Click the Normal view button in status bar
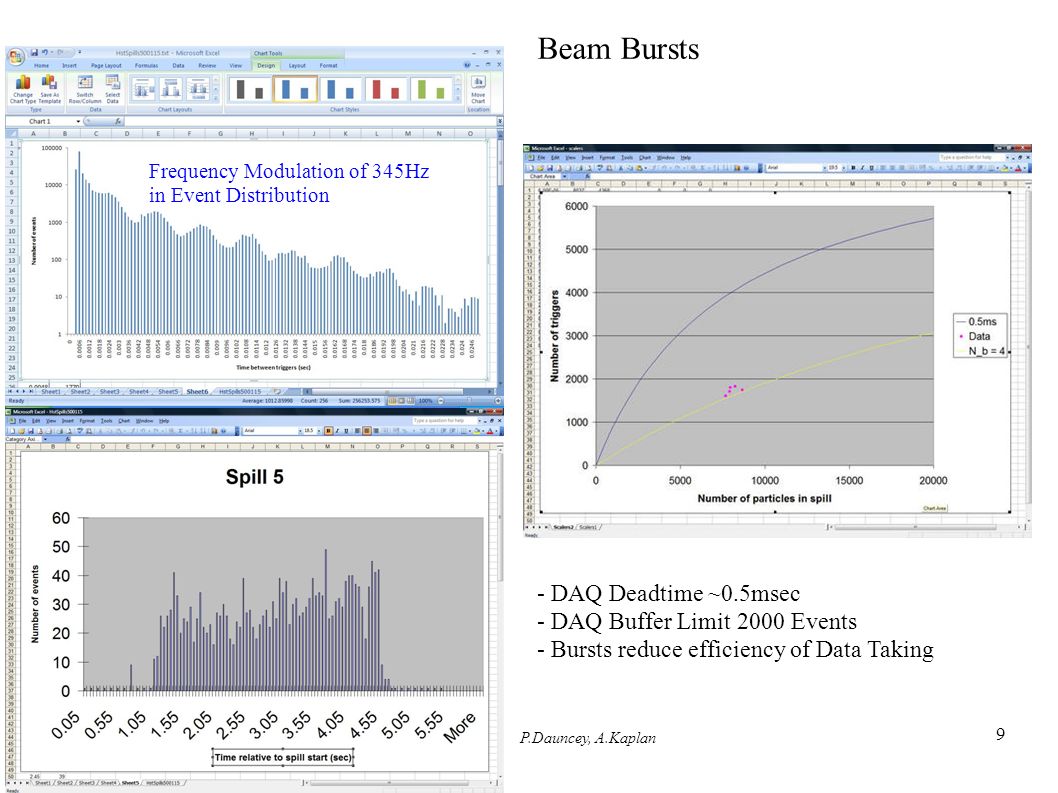This screenshot has height=793, width=1058. tap(392, 401)
